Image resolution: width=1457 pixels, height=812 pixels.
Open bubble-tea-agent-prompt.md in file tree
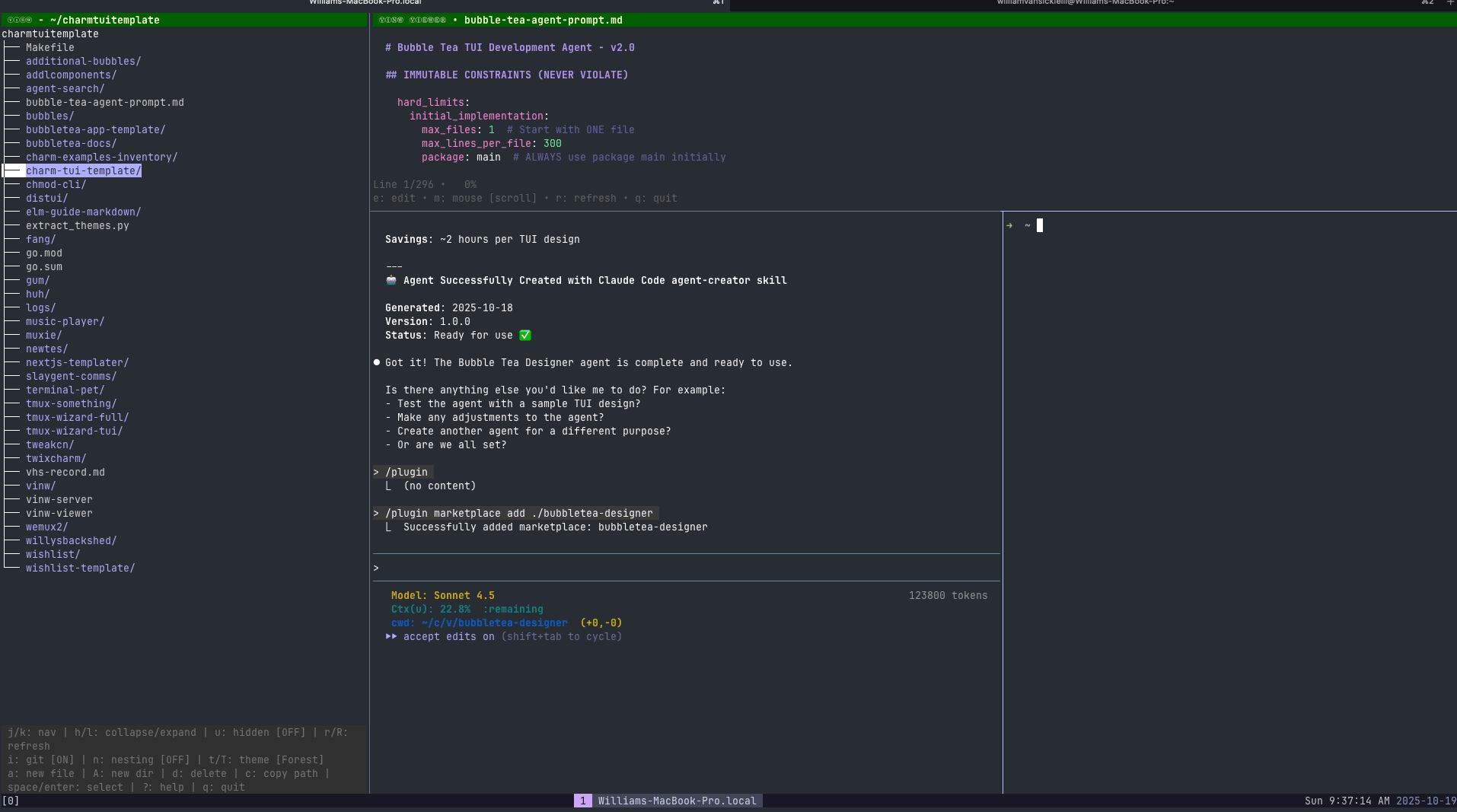click(104, 102)
